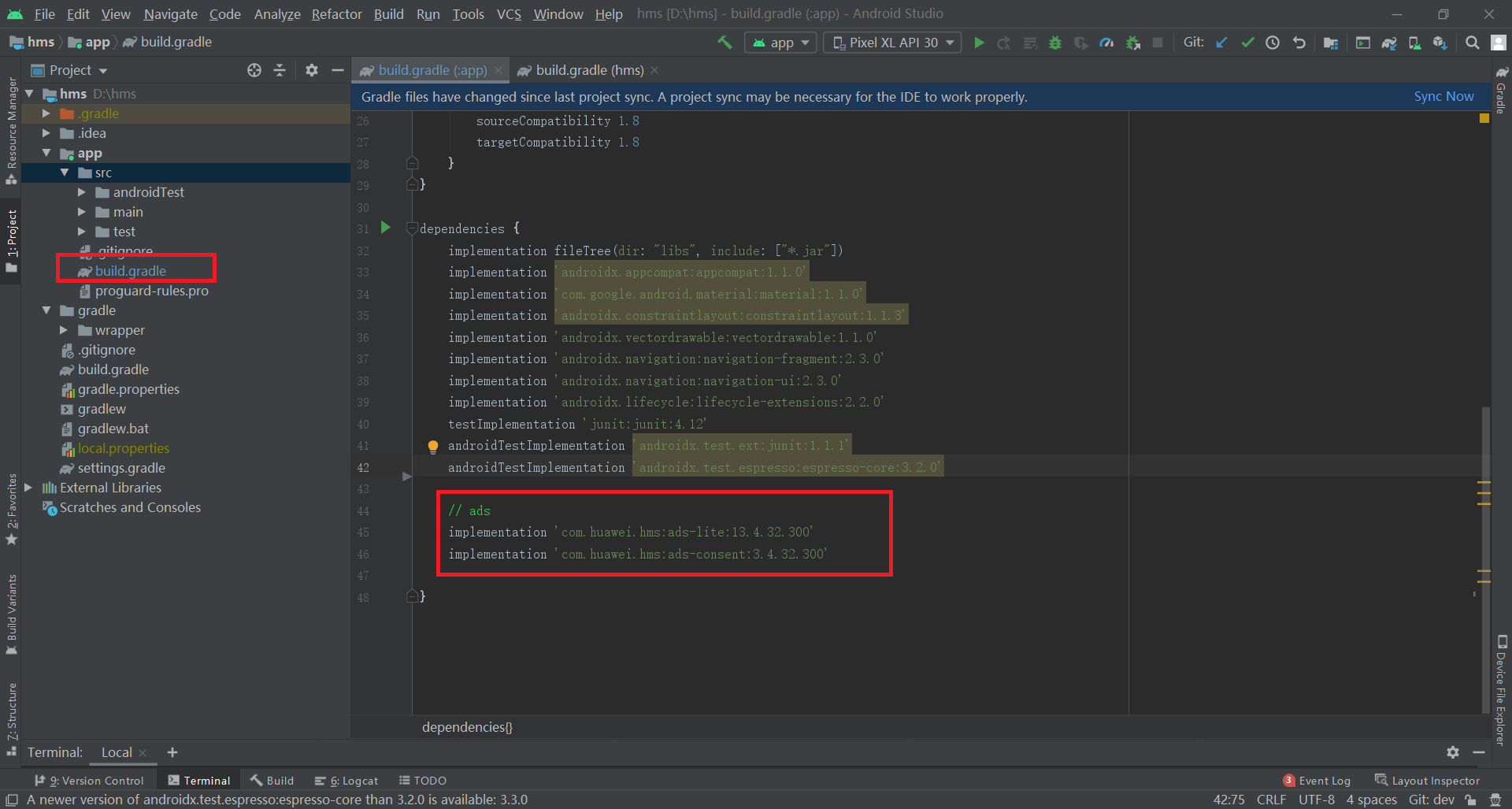Click the Stop square button

(1158, 43)
